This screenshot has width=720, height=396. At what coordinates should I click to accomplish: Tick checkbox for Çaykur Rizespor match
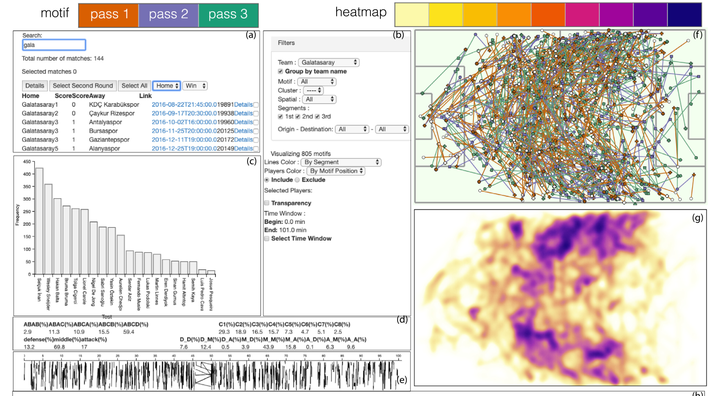pos(256,113)
